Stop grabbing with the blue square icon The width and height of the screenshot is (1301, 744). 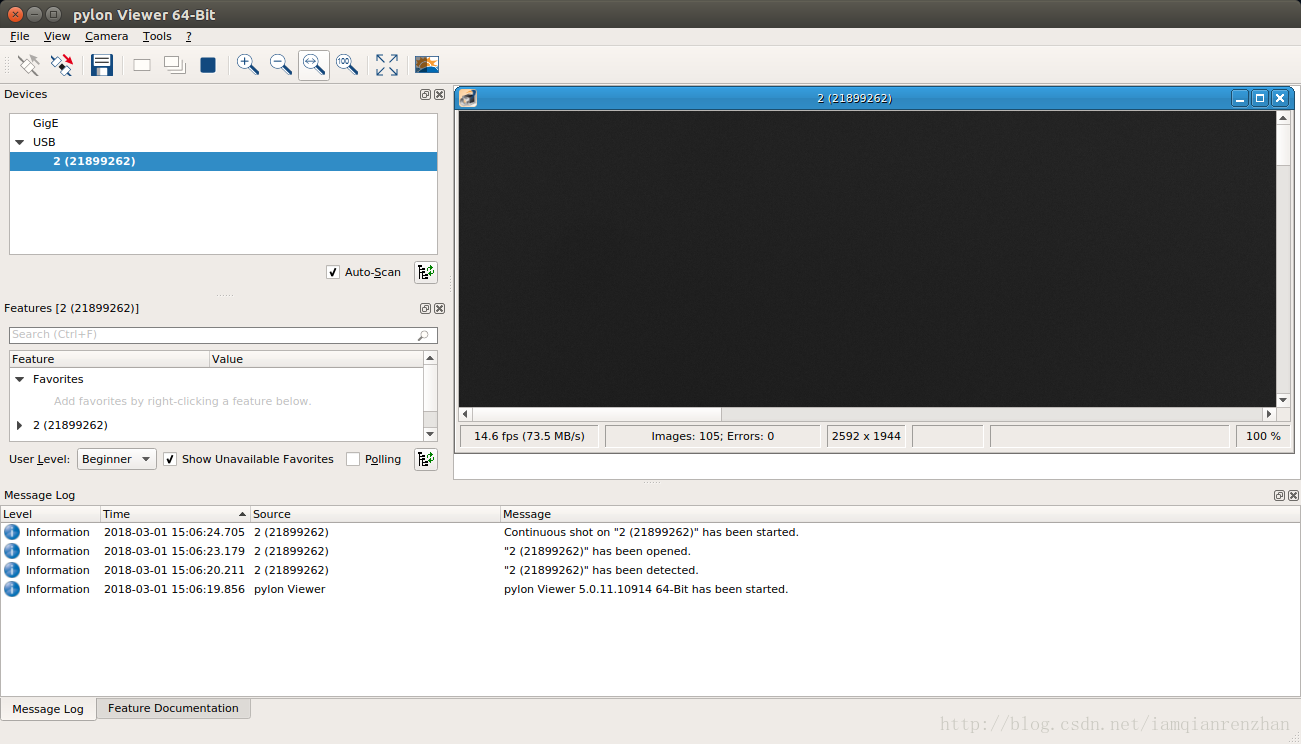tap(208, 65)
